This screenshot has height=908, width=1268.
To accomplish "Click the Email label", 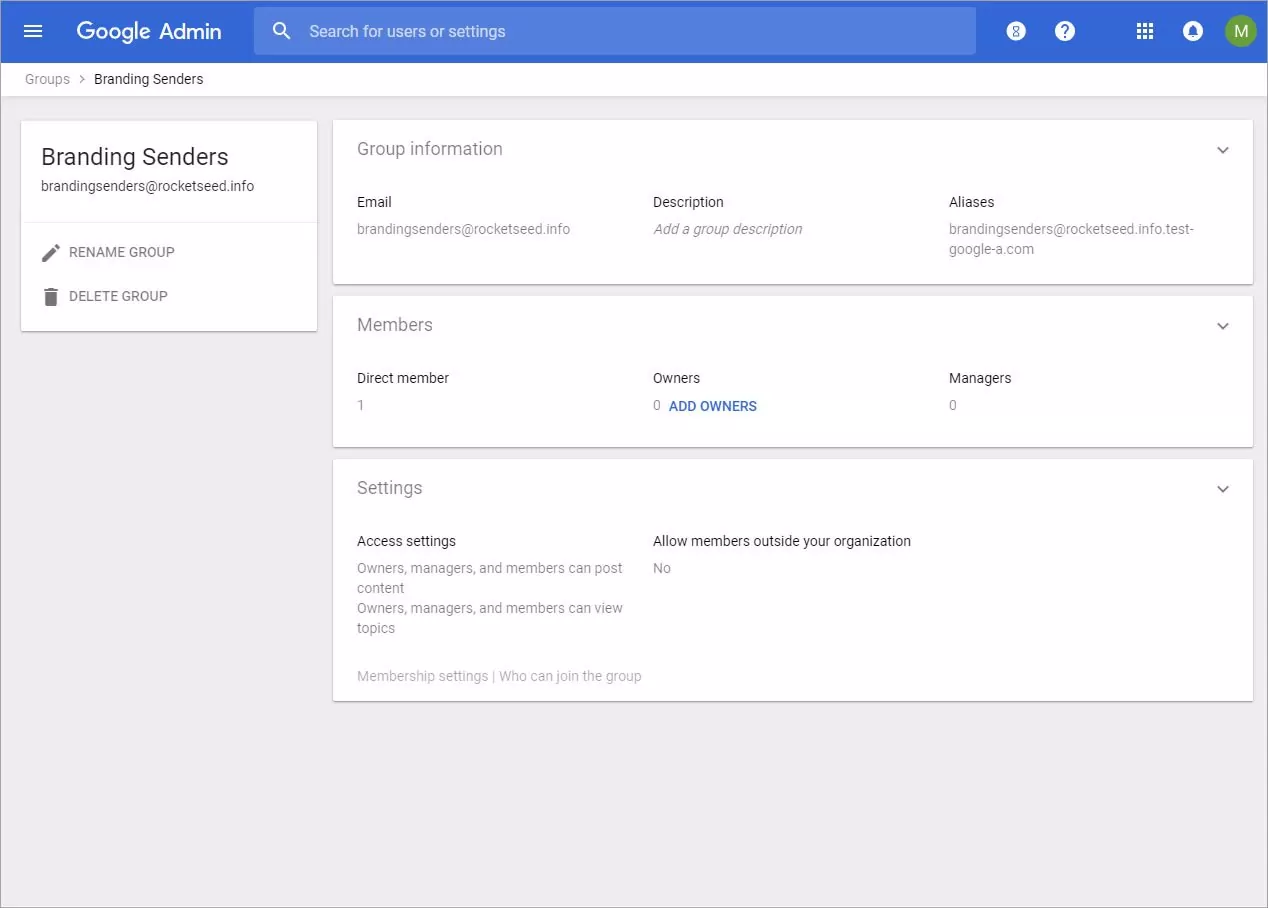I will click(x=374, y=202).
